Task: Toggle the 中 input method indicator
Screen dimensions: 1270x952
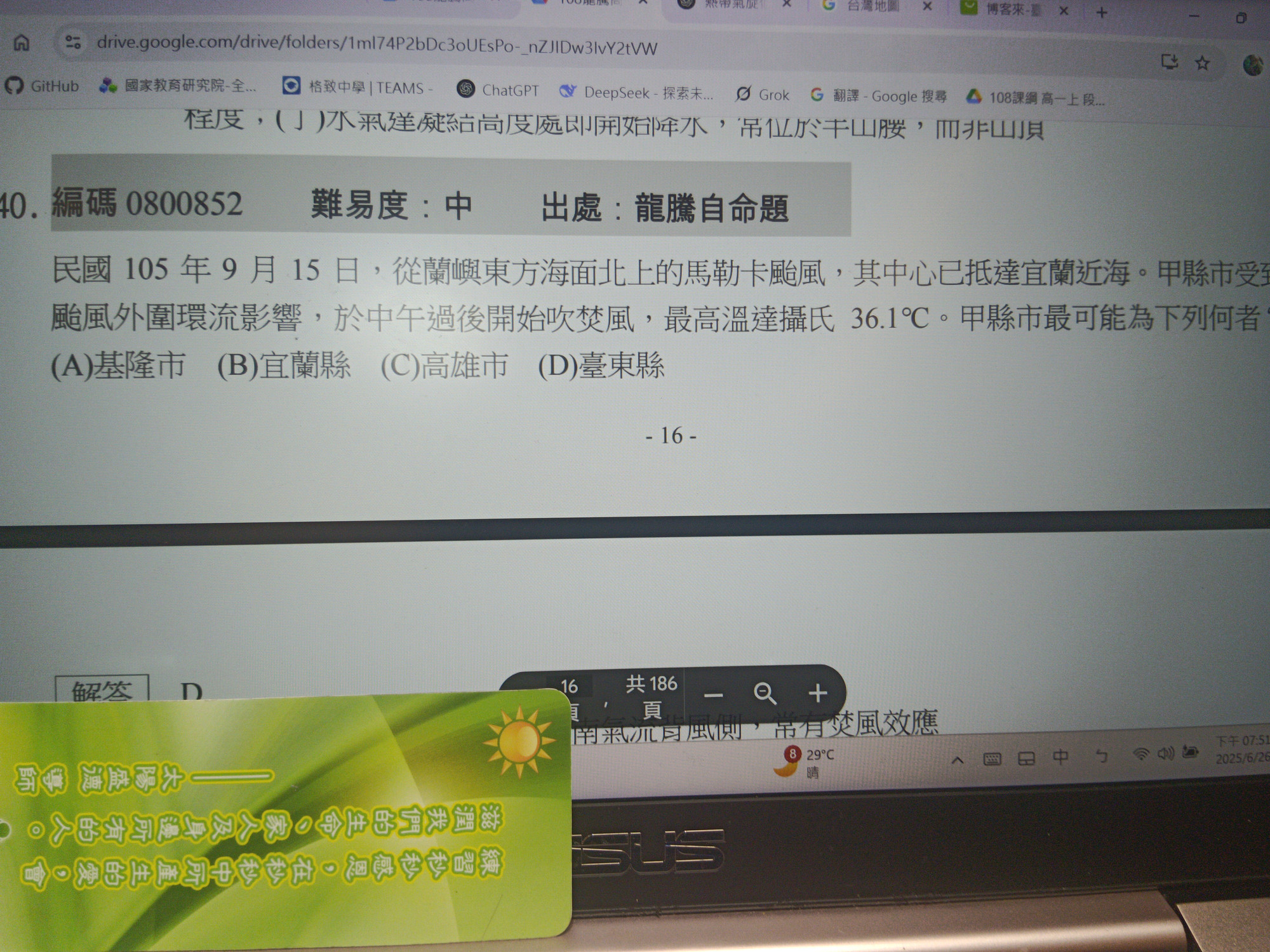Action: (x=1060, y=757)
